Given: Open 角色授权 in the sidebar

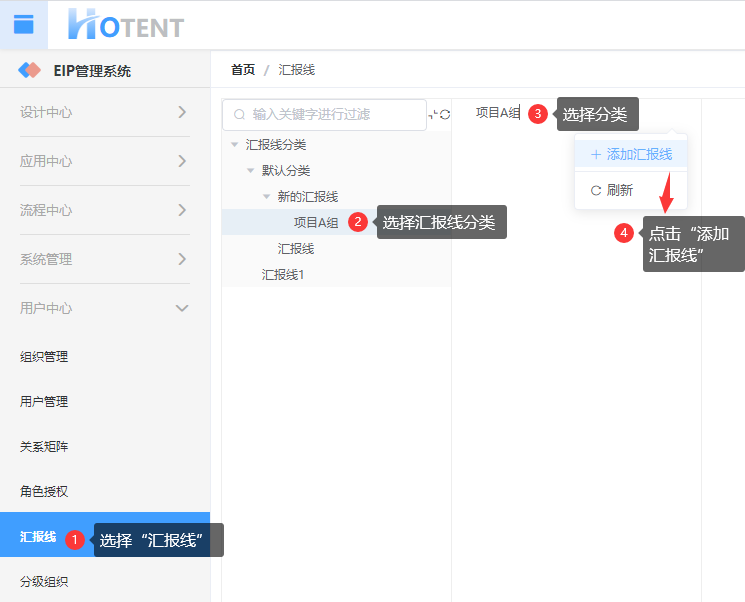Looking at the screenshot, I should point(44,492).
